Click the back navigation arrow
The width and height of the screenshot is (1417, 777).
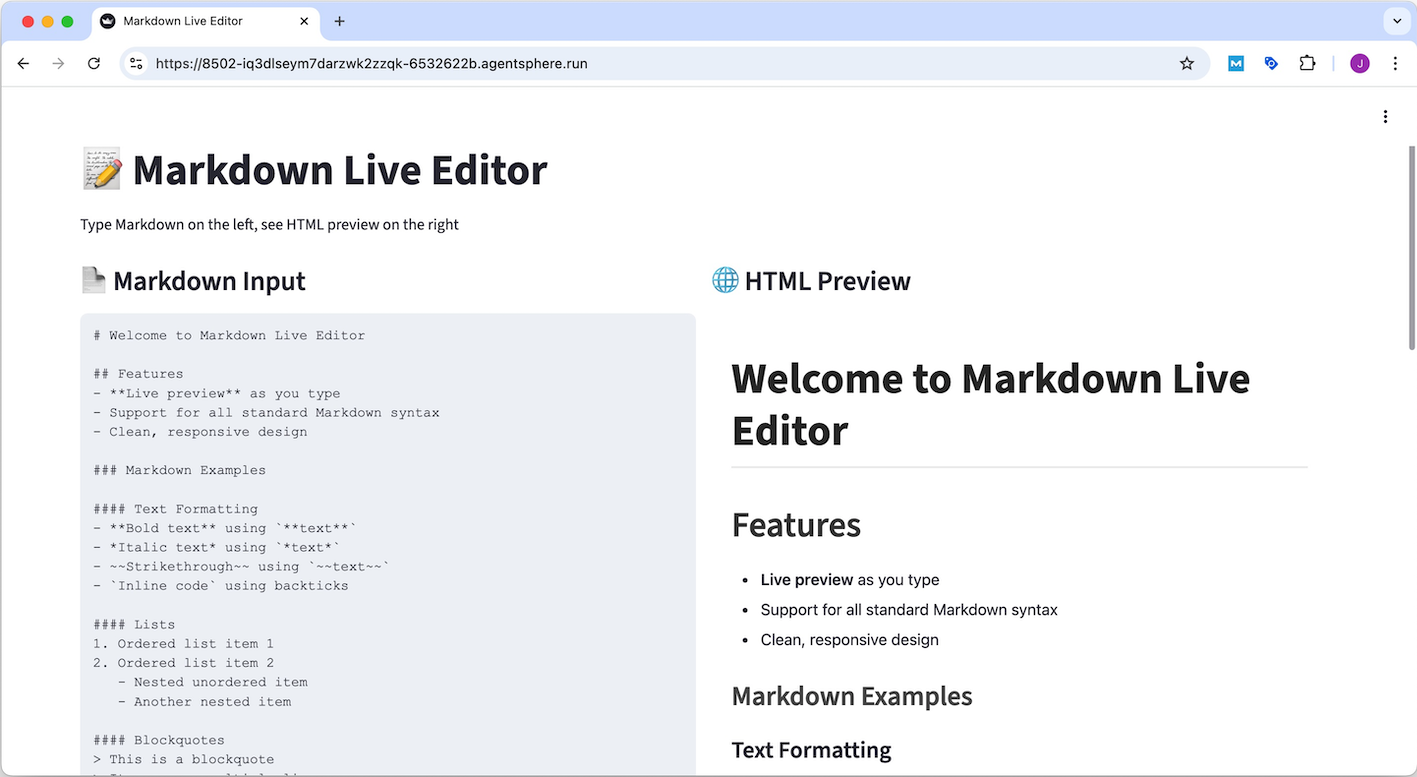pyautogui.click(x=23, y=63)
